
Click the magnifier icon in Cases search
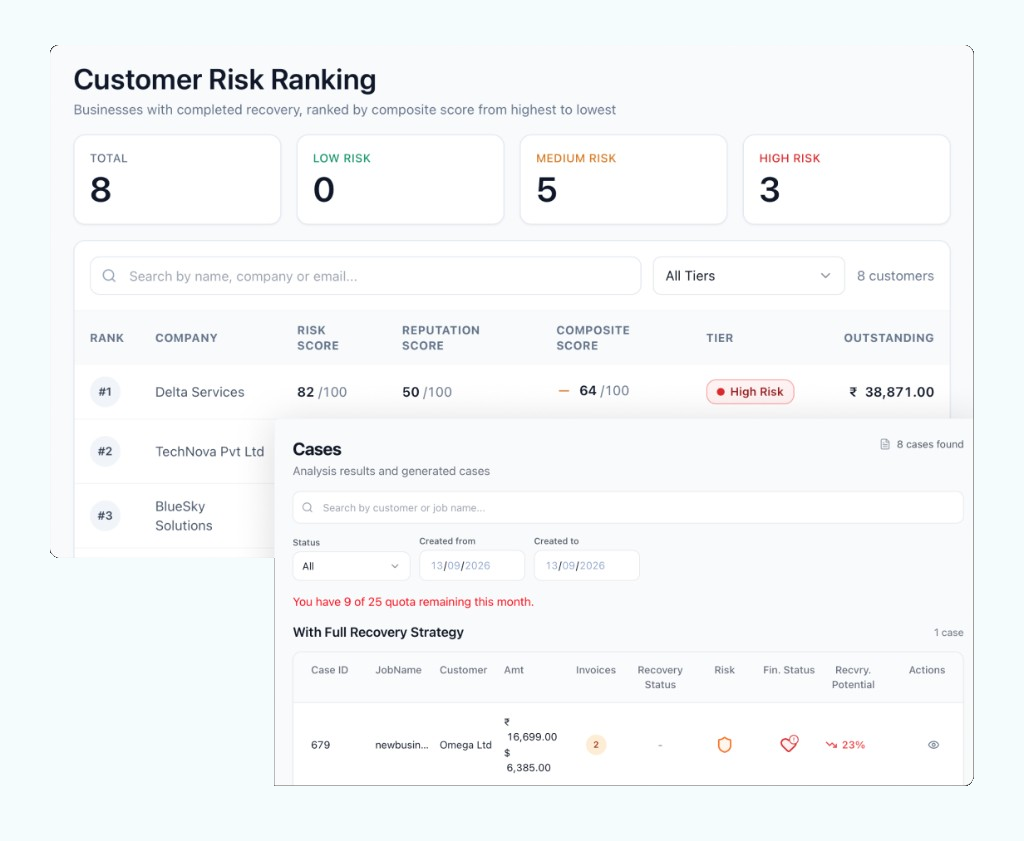pos(308,507)
